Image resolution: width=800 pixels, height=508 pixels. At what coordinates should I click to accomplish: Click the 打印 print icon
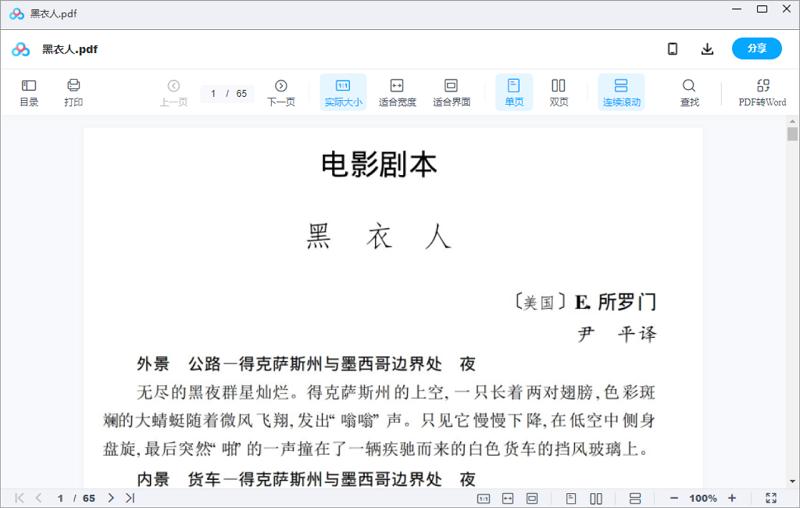[73, 92]
